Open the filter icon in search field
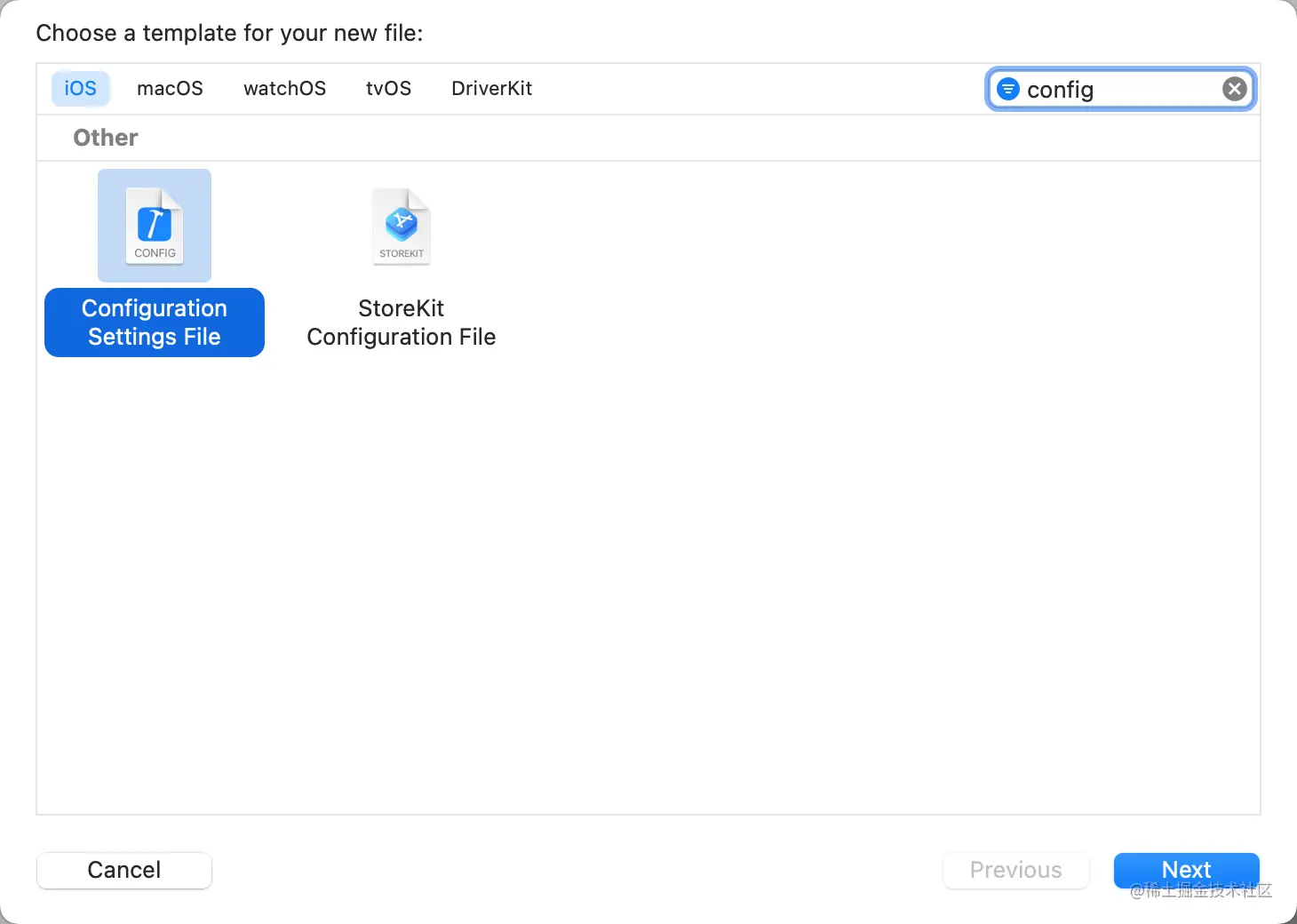The image size is (1297, 924). click(x=1008, y=89)
